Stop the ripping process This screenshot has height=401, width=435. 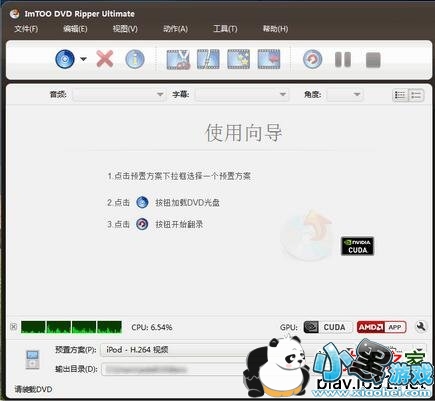coord(373,60)
